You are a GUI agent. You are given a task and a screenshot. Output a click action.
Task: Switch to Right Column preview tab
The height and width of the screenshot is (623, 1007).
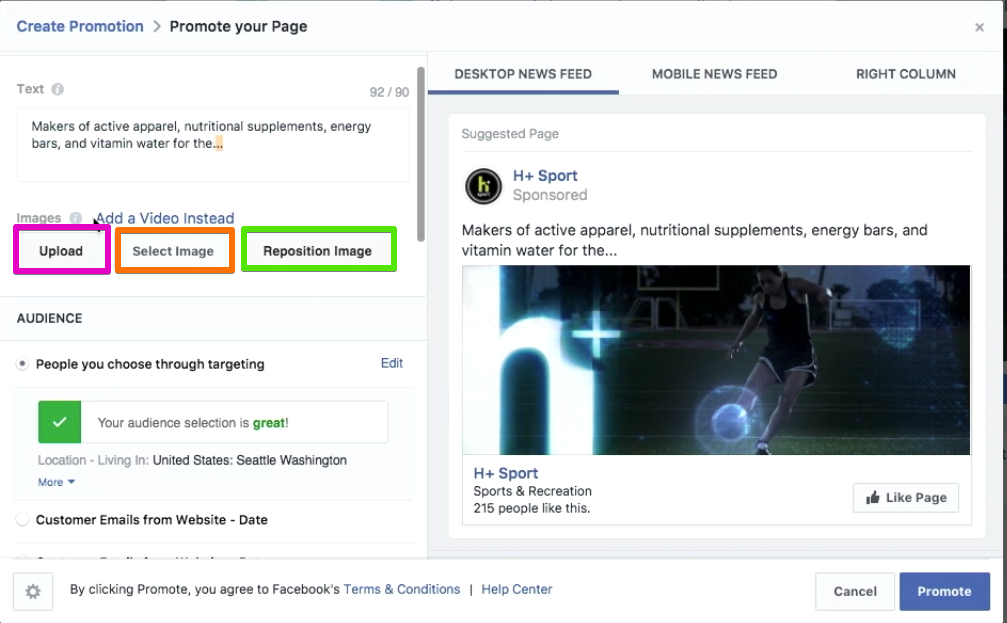coord(906,74)
